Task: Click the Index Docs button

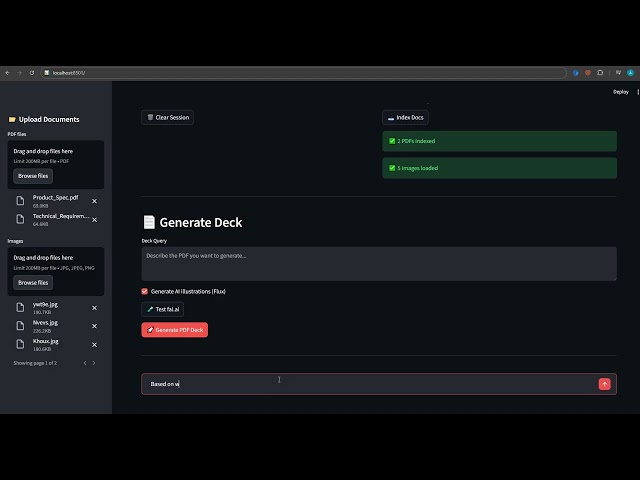Action: coord(405,118)
